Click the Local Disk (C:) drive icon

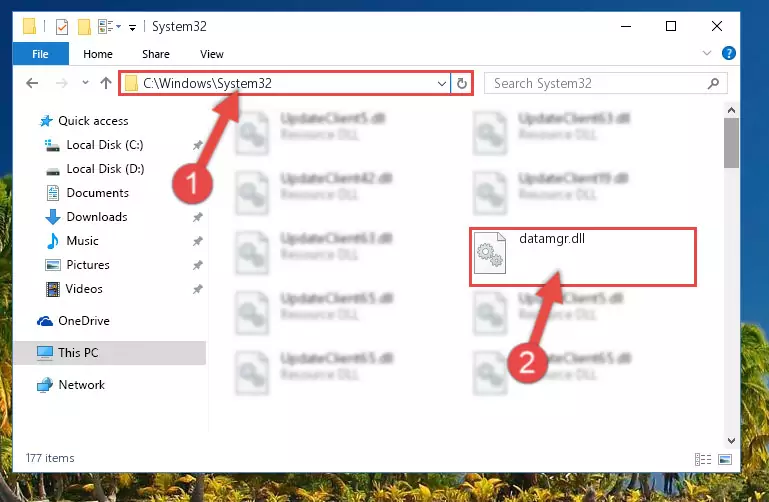tap(52, 145)
